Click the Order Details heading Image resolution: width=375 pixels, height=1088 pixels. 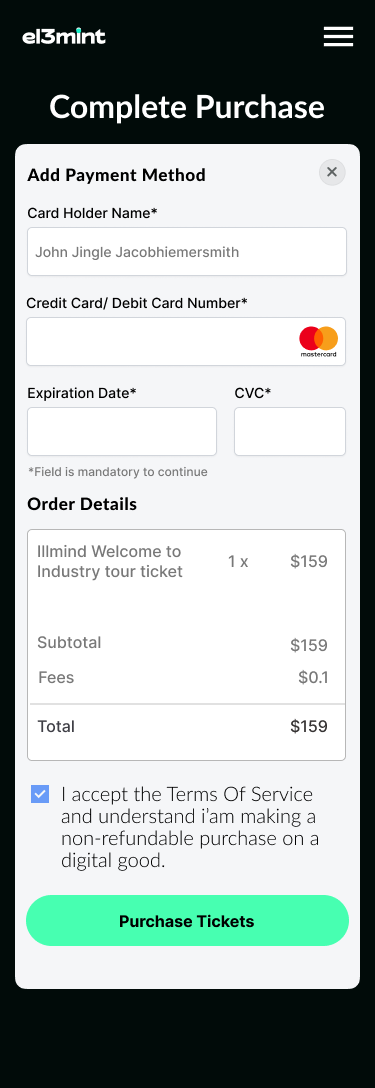point(82,504)
